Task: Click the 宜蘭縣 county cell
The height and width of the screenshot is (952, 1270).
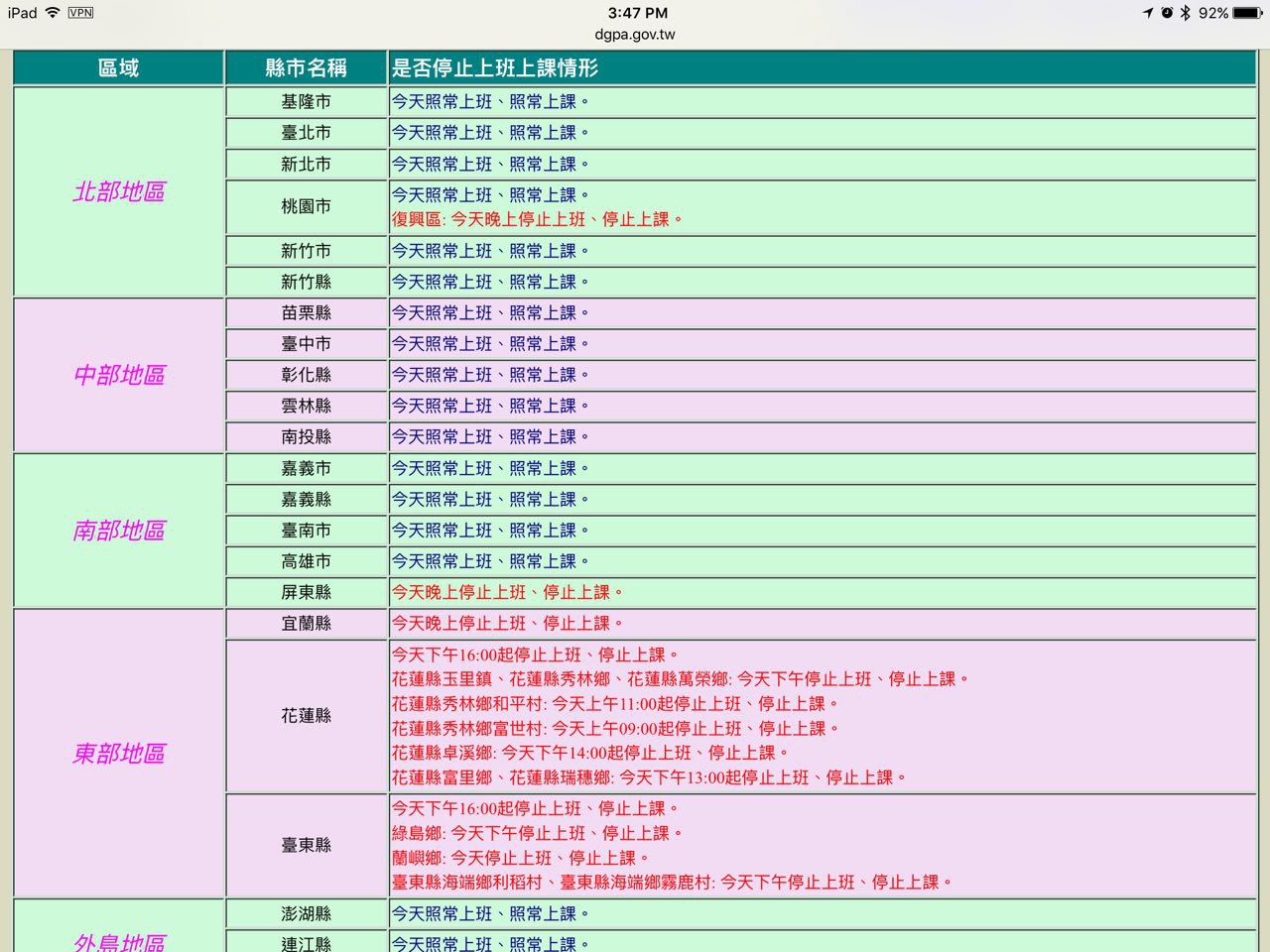Action: 306,624
